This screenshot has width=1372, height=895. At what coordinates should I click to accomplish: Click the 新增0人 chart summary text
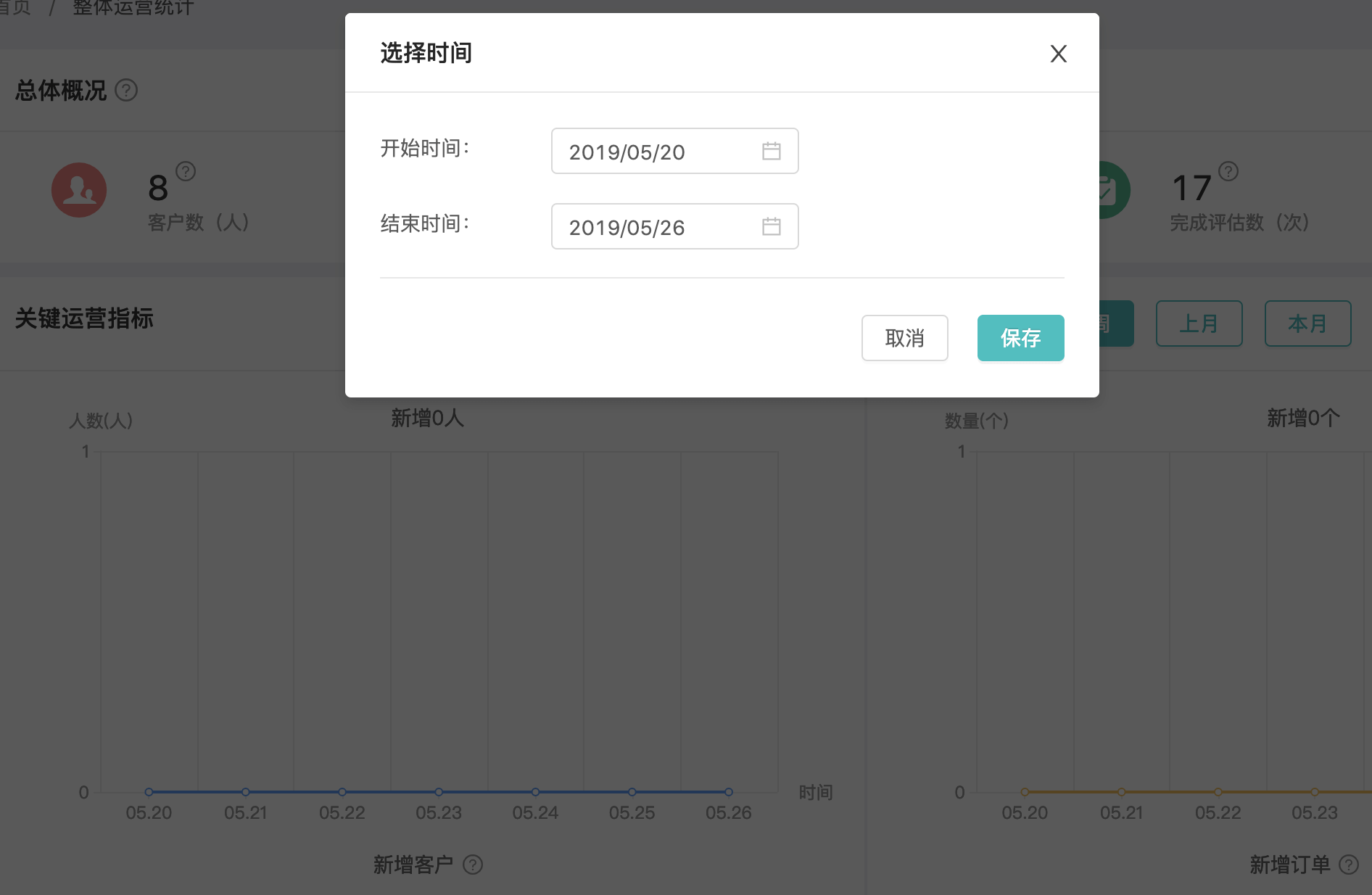(427, 418)
